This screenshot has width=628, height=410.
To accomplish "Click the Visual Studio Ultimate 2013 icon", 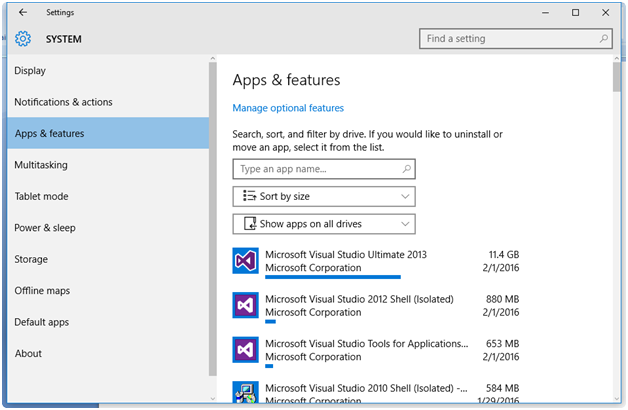I will tap(246, 262).
